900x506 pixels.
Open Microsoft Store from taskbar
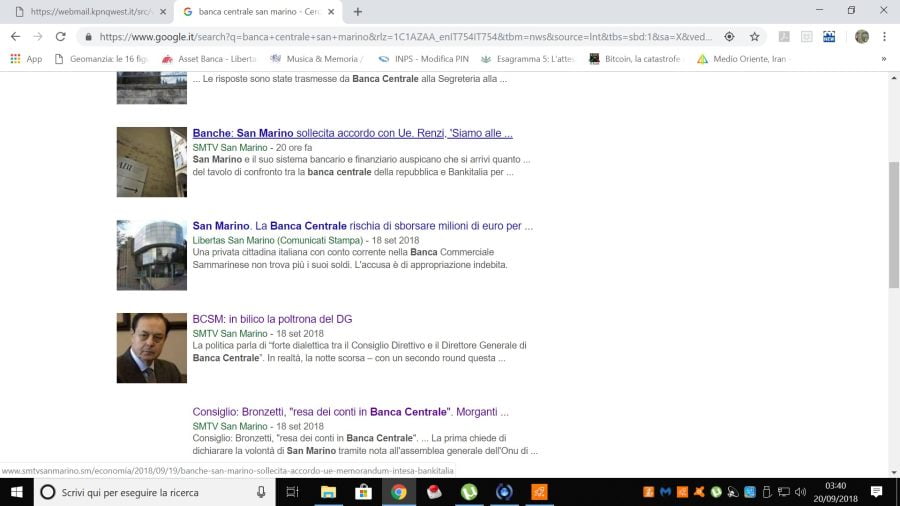click(x=363, y=492)
